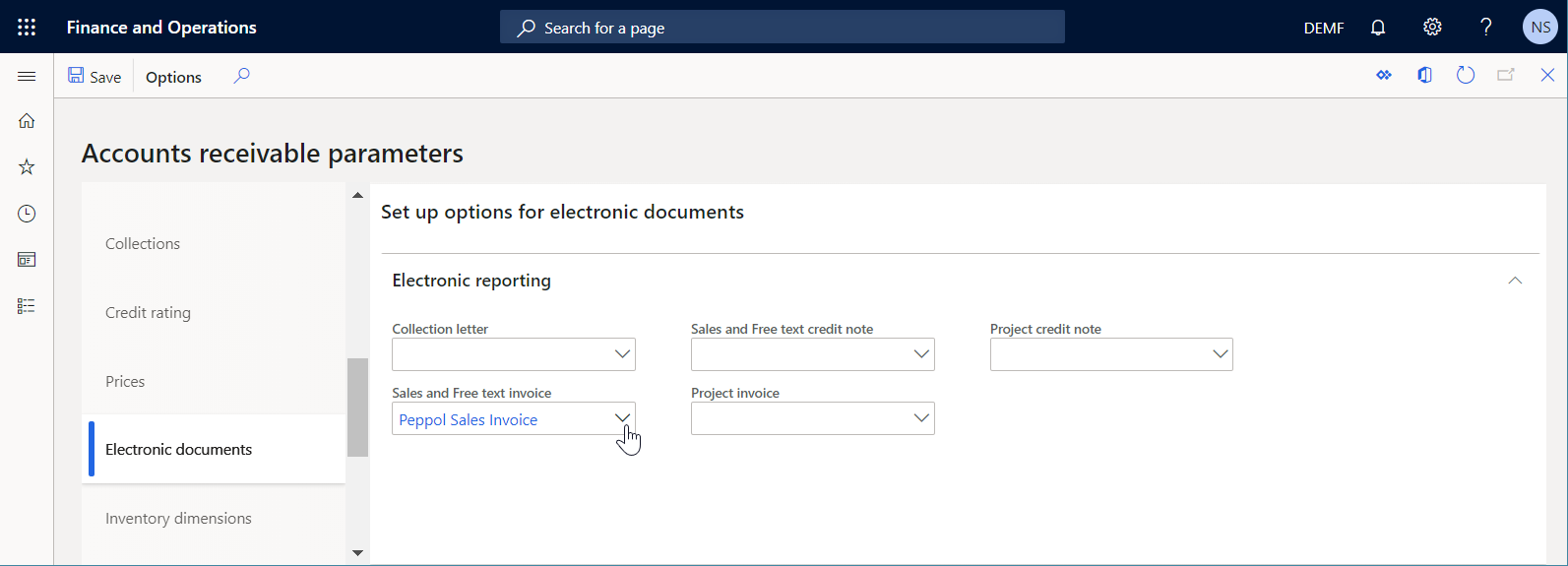Open the app launcher waffle menu

(x=27, y=27)
